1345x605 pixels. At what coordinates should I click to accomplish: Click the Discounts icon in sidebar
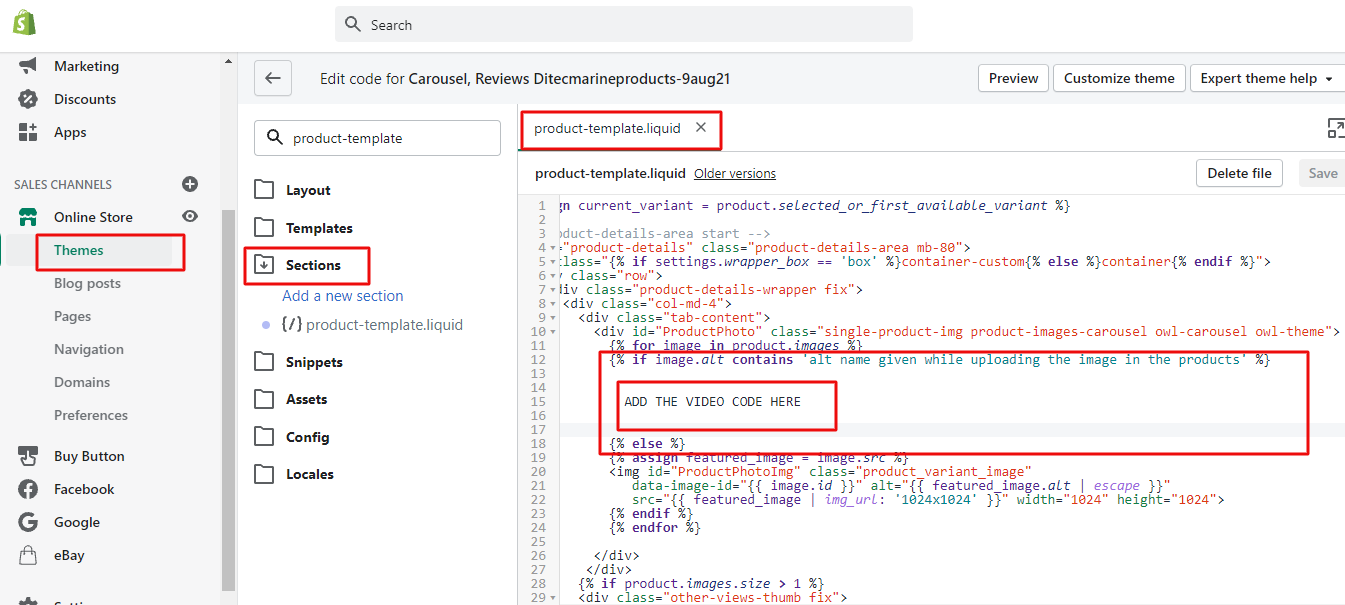click(x=28, y=99)
